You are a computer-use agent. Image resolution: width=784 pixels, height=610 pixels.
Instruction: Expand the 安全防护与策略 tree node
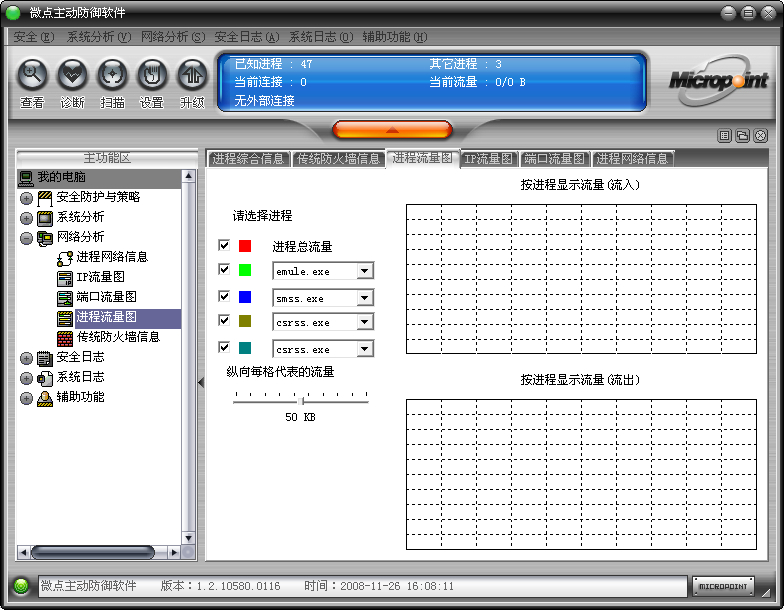(x=26, y=198)
